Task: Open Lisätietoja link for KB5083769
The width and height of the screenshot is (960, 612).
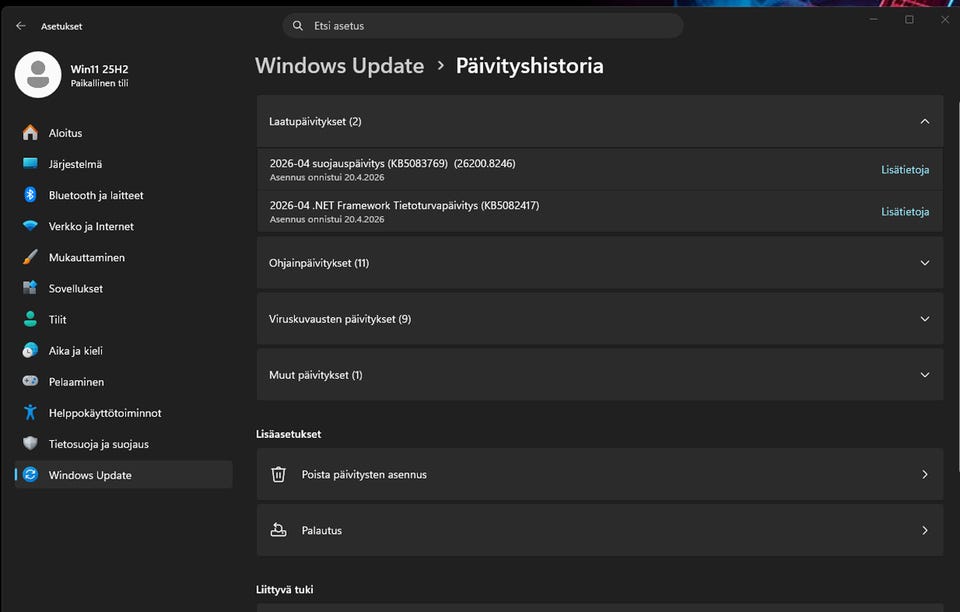Action: (905, 170)
